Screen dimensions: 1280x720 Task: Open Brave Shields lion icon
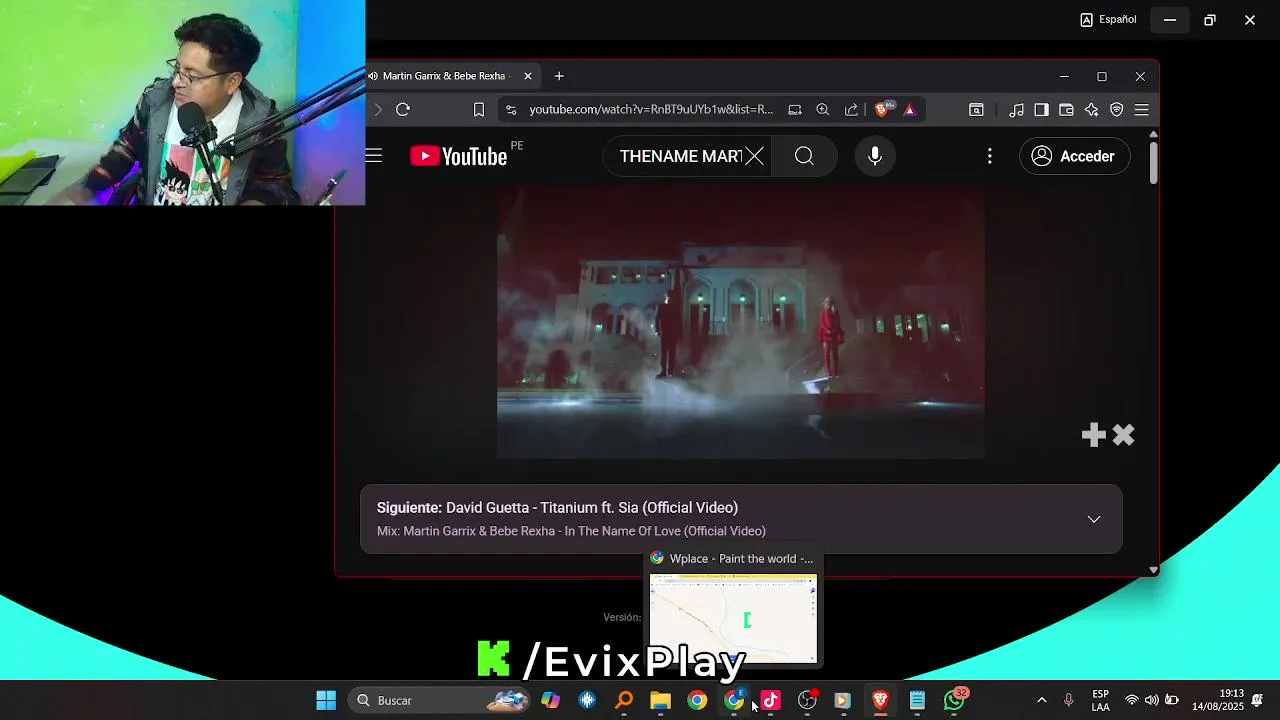pos(882,110)
